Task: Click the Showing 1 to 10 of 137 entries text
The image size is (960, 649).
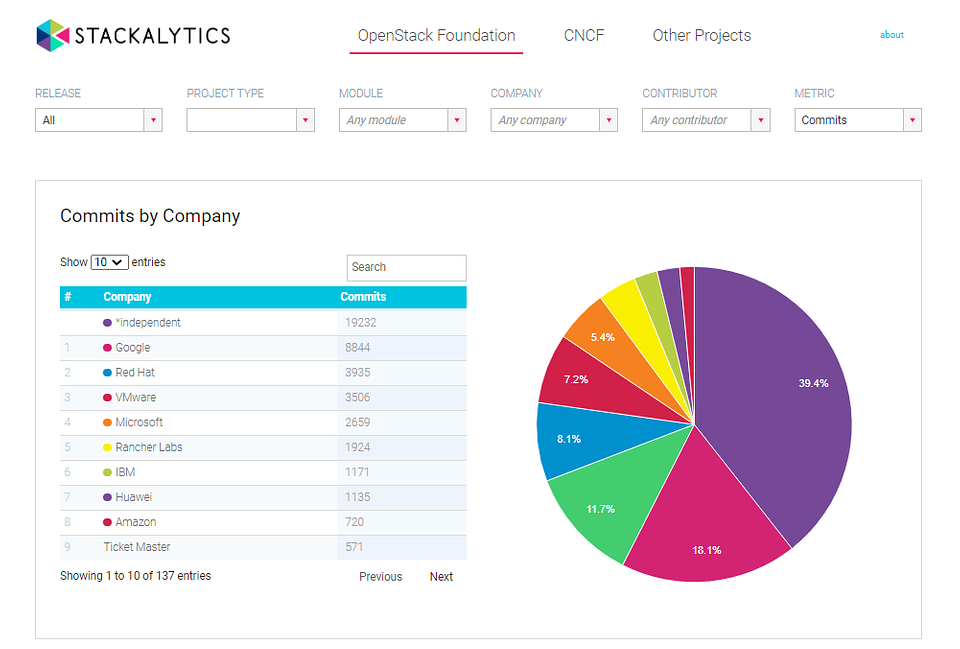Action: click(x=135, y=576)
